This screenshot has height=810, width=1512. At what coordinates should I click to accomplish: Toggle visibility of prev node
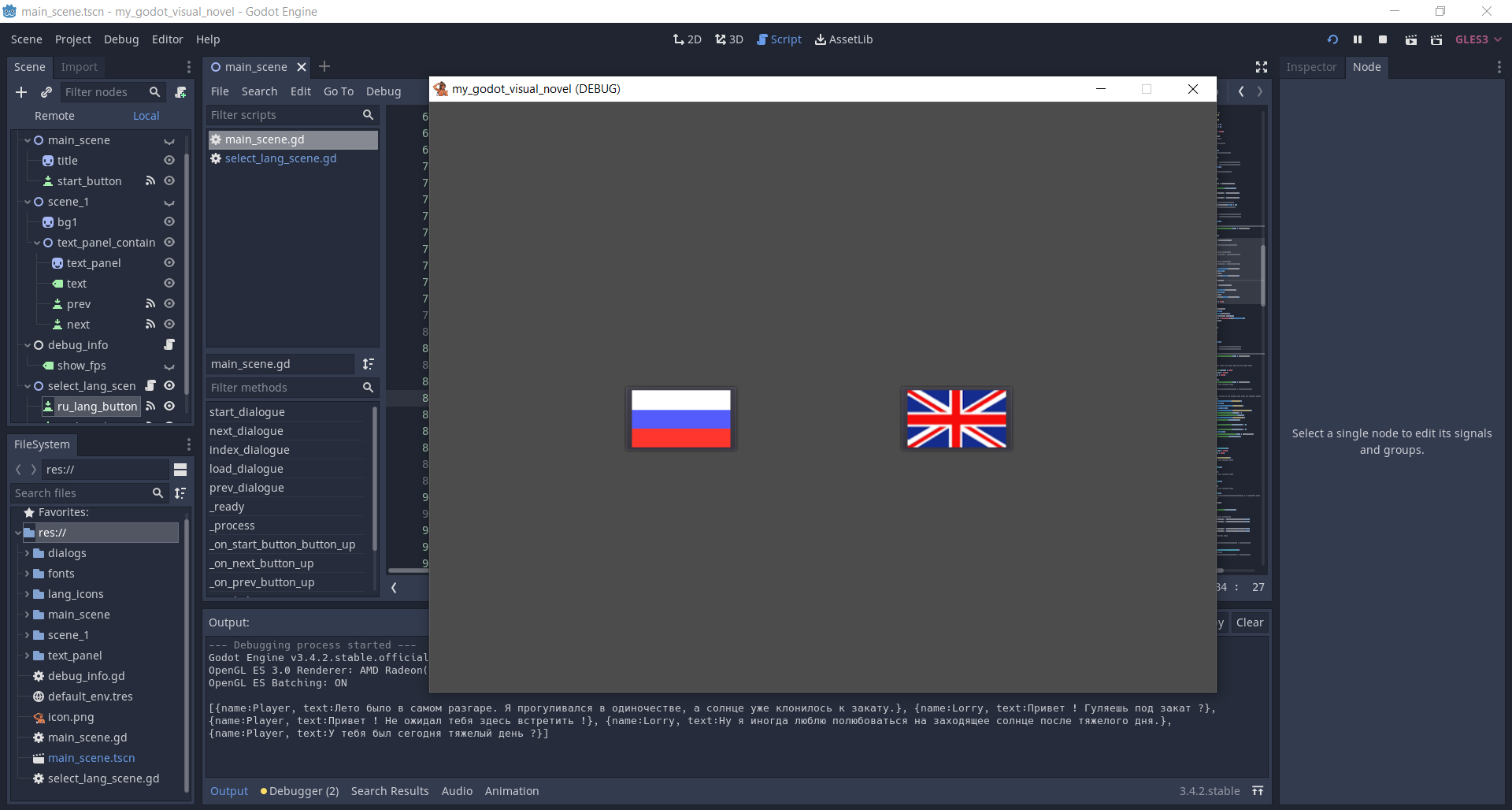[169, 304]
